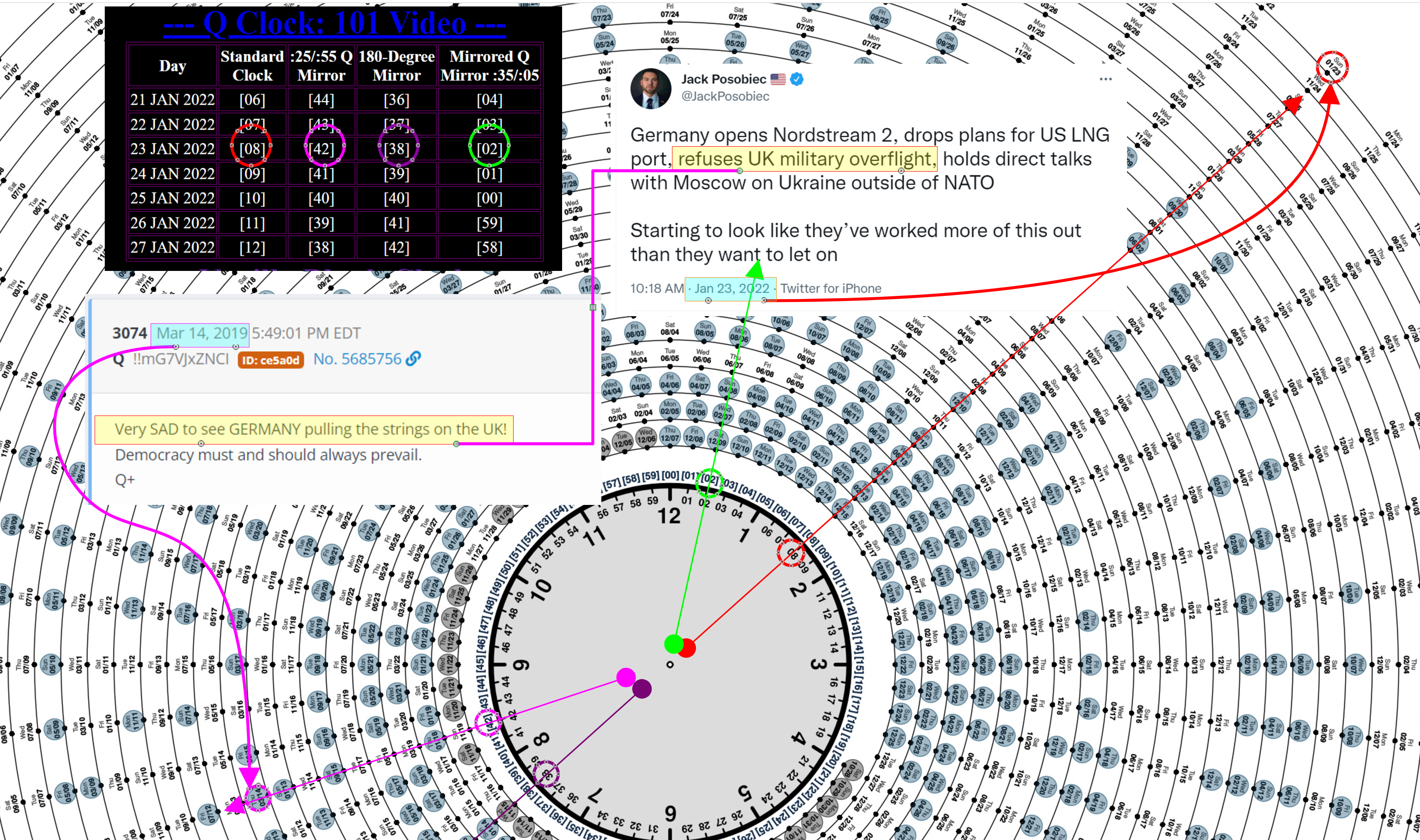Click Jack Posobiec's profile avatar
Screen dimensions: 1420x840
651,88
